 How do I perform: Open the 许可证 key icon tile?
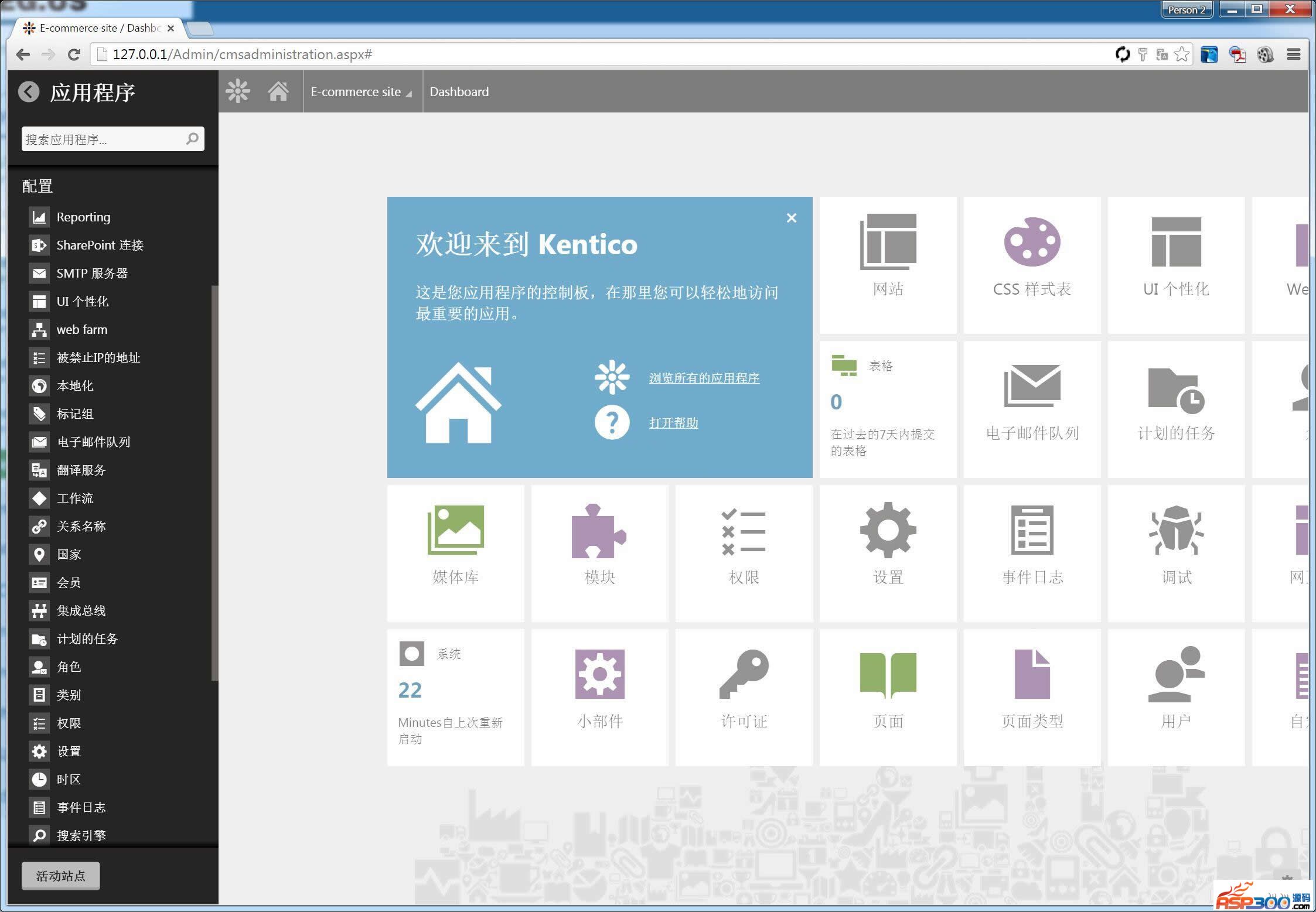744,696
